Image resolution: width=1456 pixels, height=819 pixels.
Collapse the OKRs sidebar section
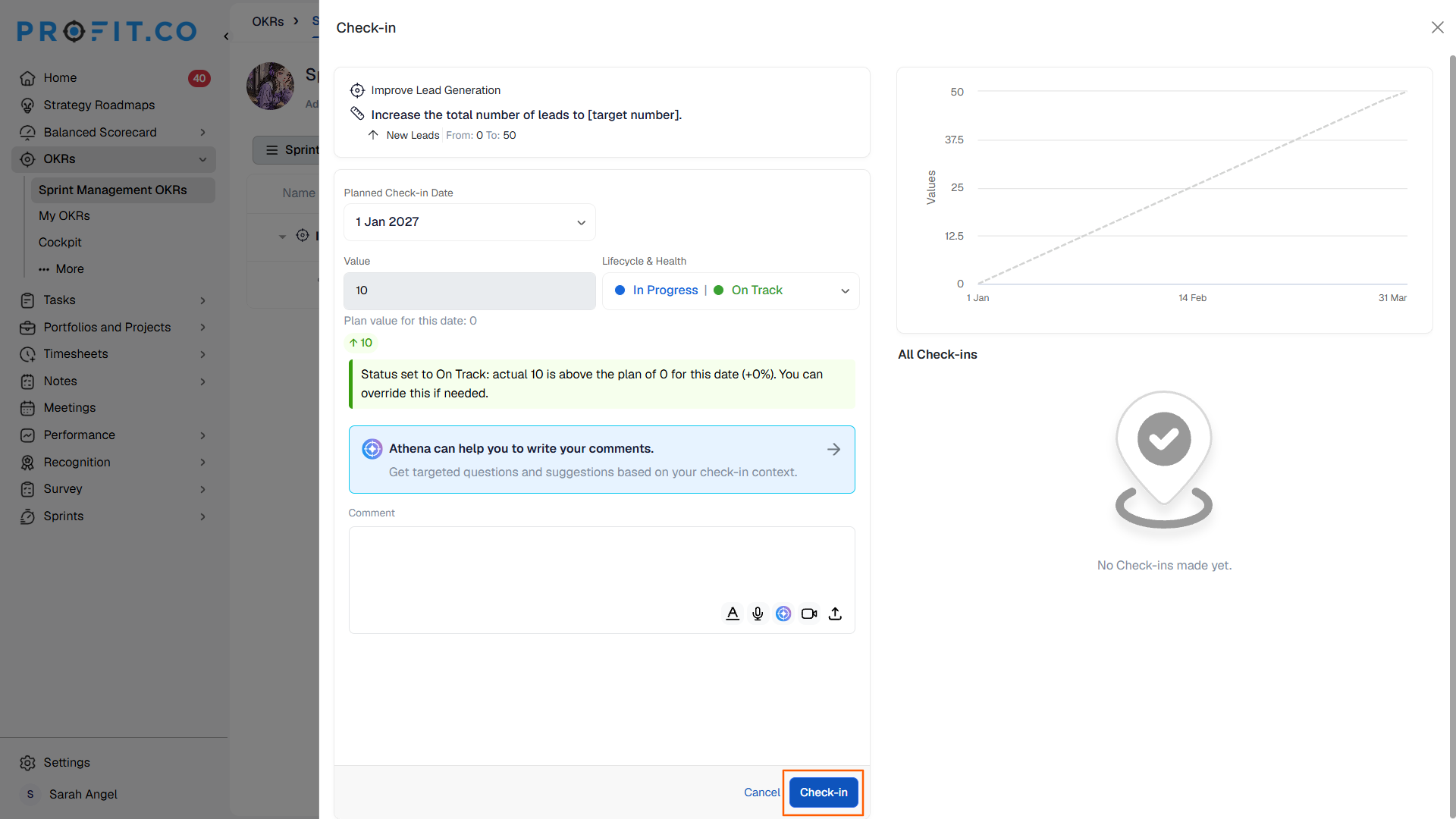tap(202, 159)
